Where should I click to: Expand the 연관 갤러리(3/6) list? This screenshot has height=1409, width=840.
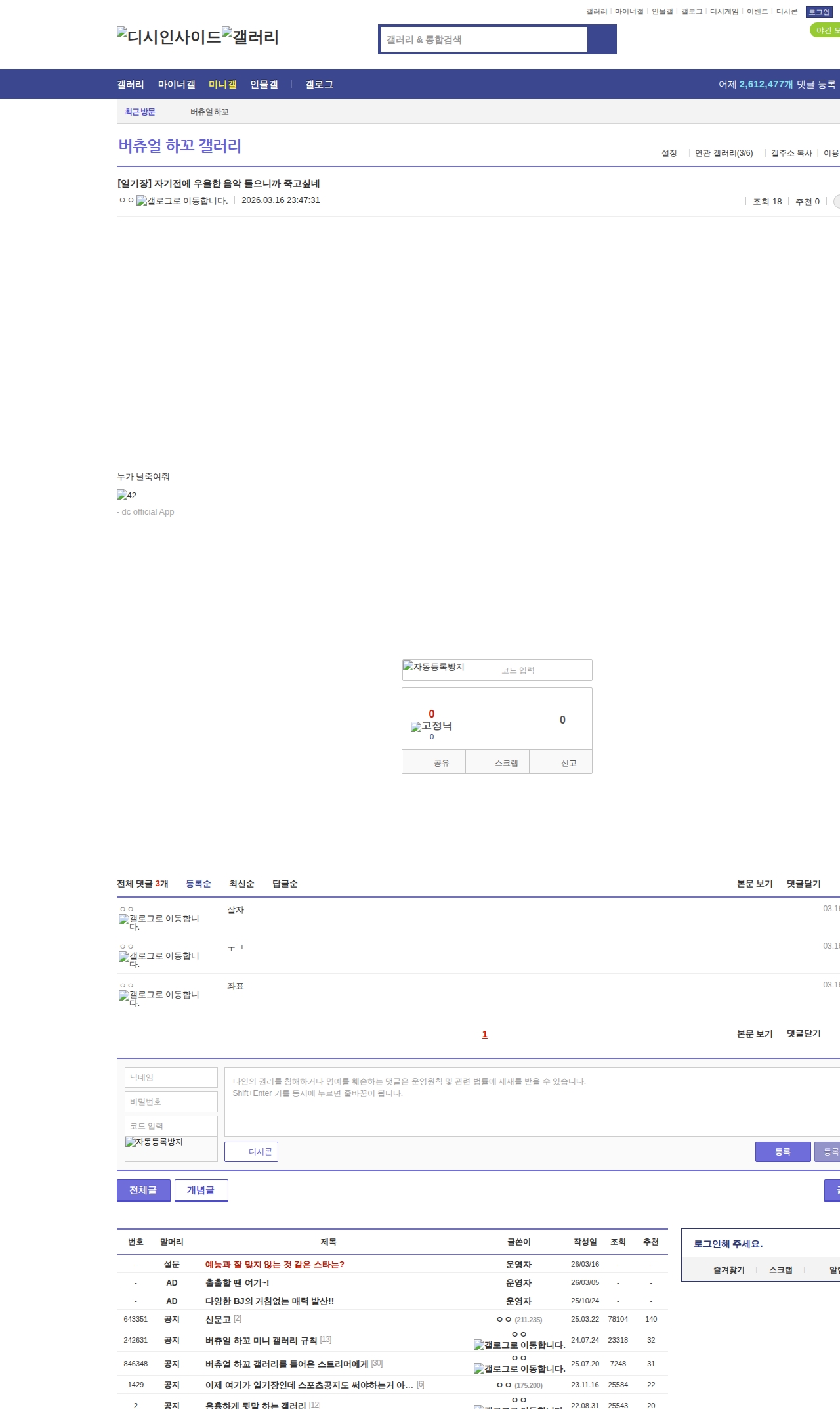coord(723,153)
